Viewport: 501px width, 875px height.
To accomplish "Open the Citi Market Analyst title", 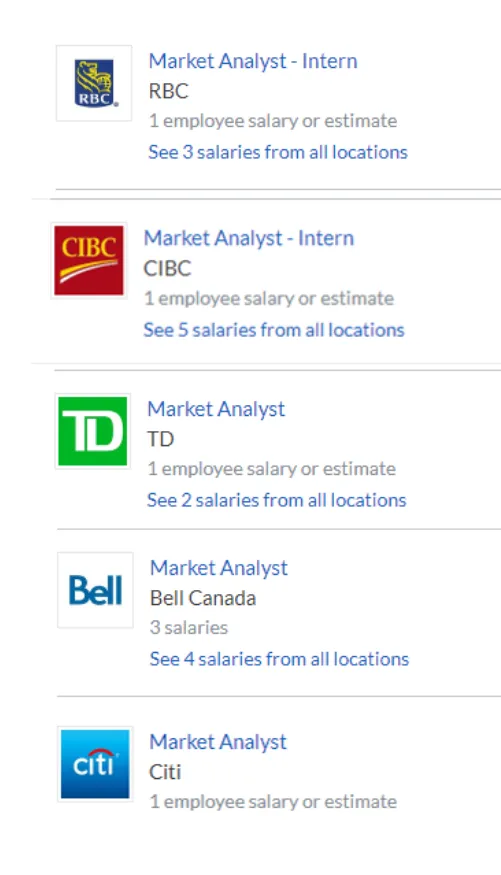I will (218, 742).
